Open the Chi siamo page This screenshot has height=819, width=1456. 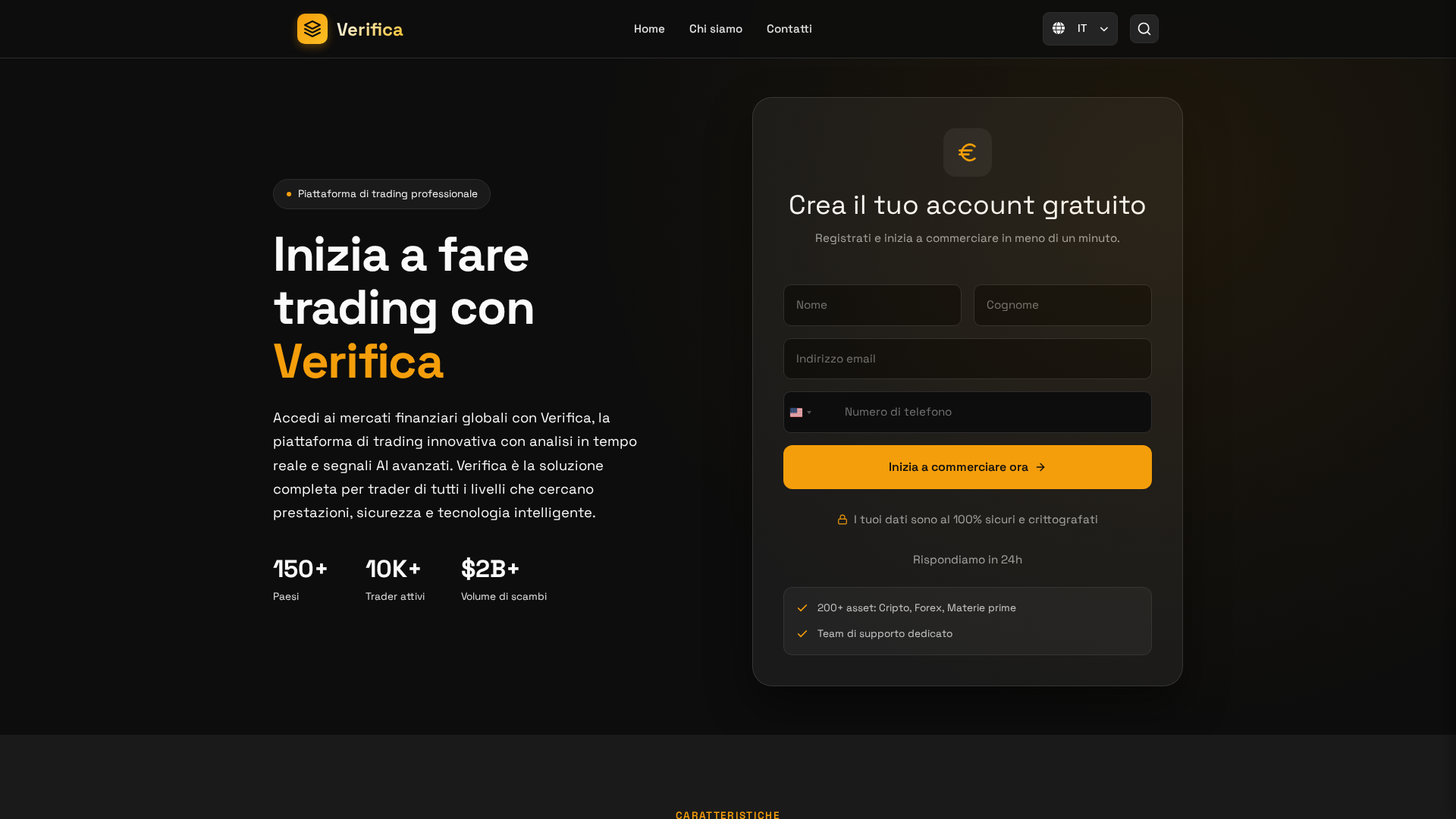point(715,29)
